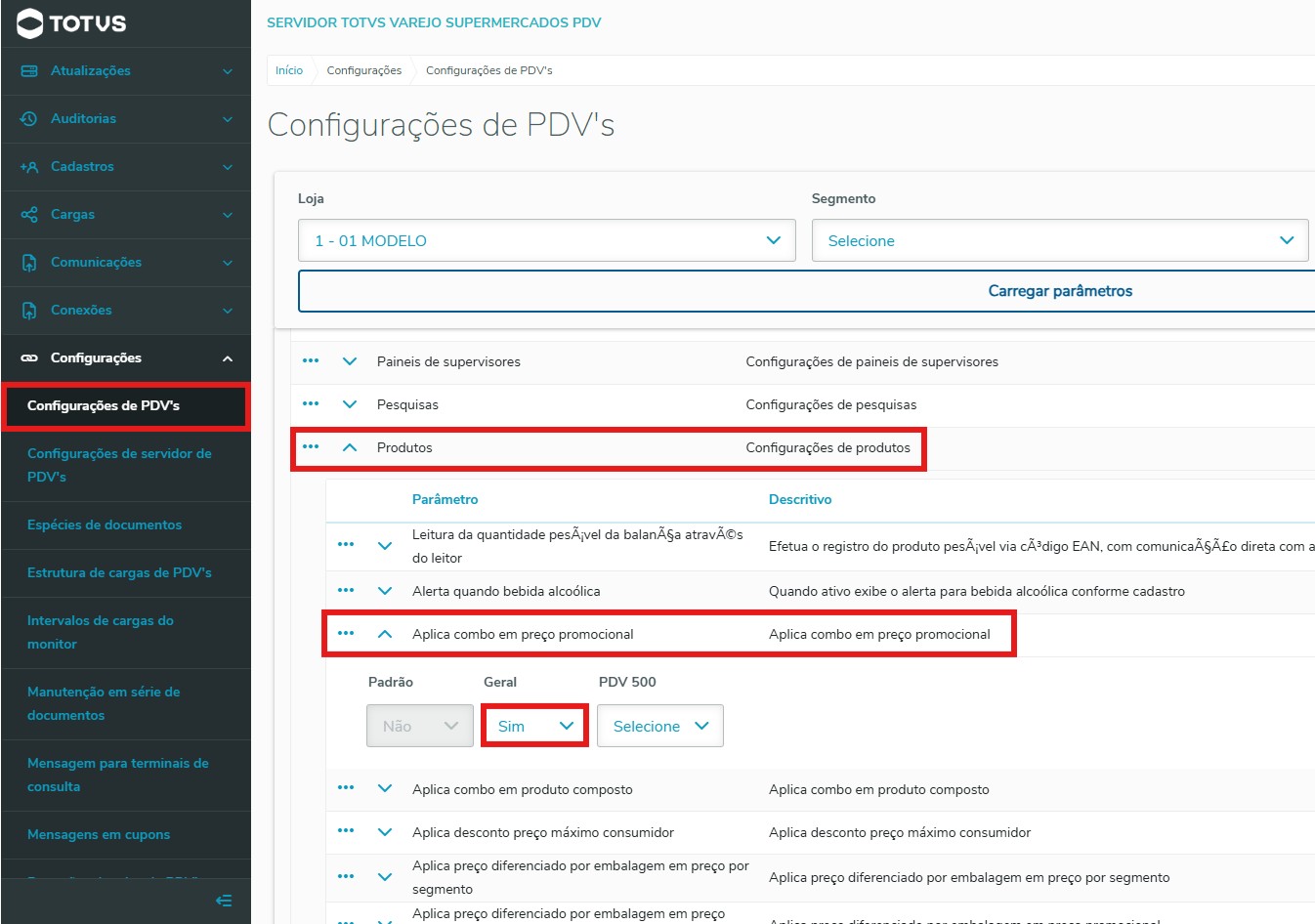
Task: Open options for Aplica combo em preço promocional
Action: click(346, 634)
